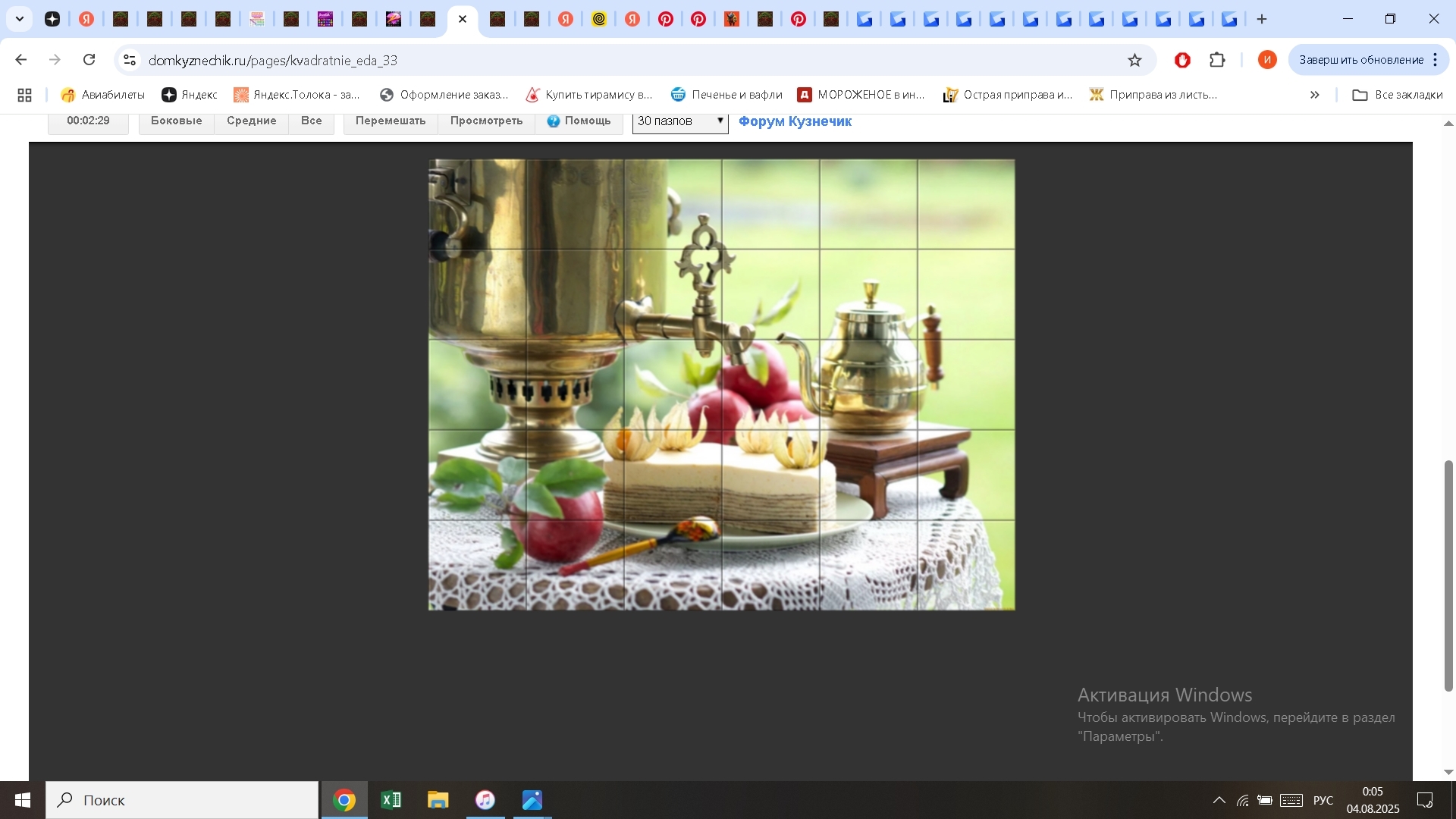Open the Все закладки folder
This screenshot has width=1456, height=819.
tap(1398, 95)
